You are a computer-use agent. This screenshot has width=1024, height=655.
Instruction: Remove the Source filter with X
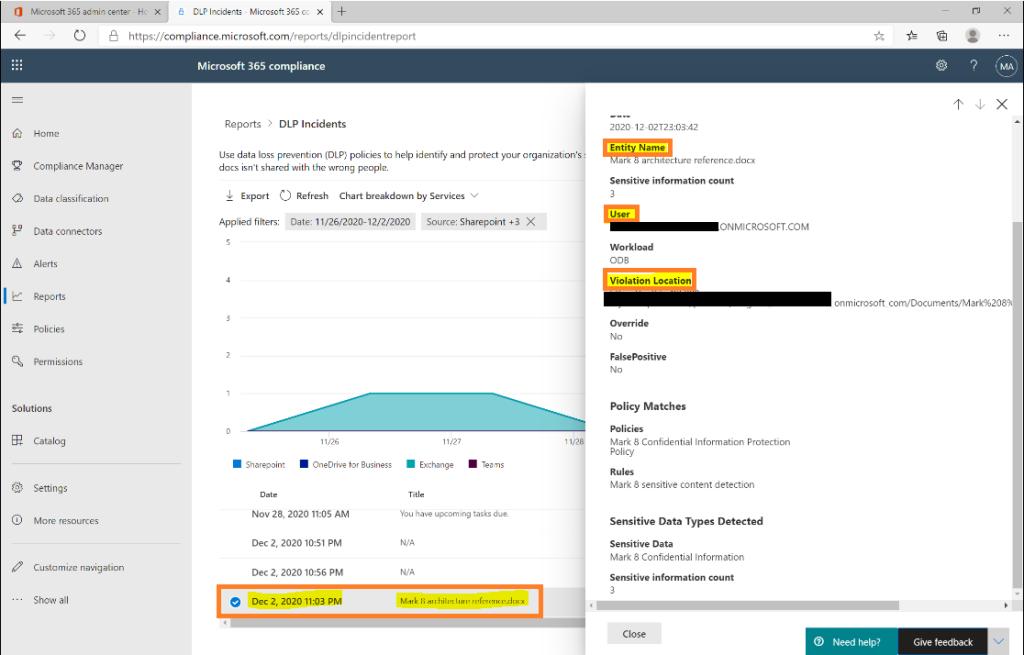point(531,222)
